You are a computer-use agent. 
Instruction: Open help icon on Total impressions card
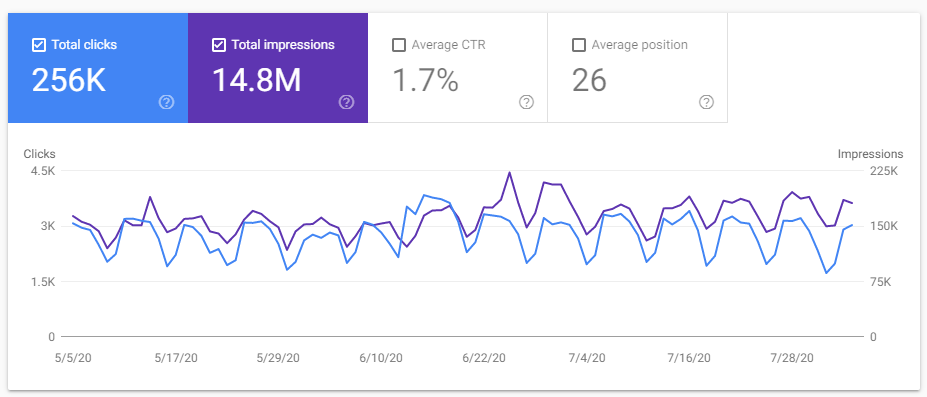[346, 102]
